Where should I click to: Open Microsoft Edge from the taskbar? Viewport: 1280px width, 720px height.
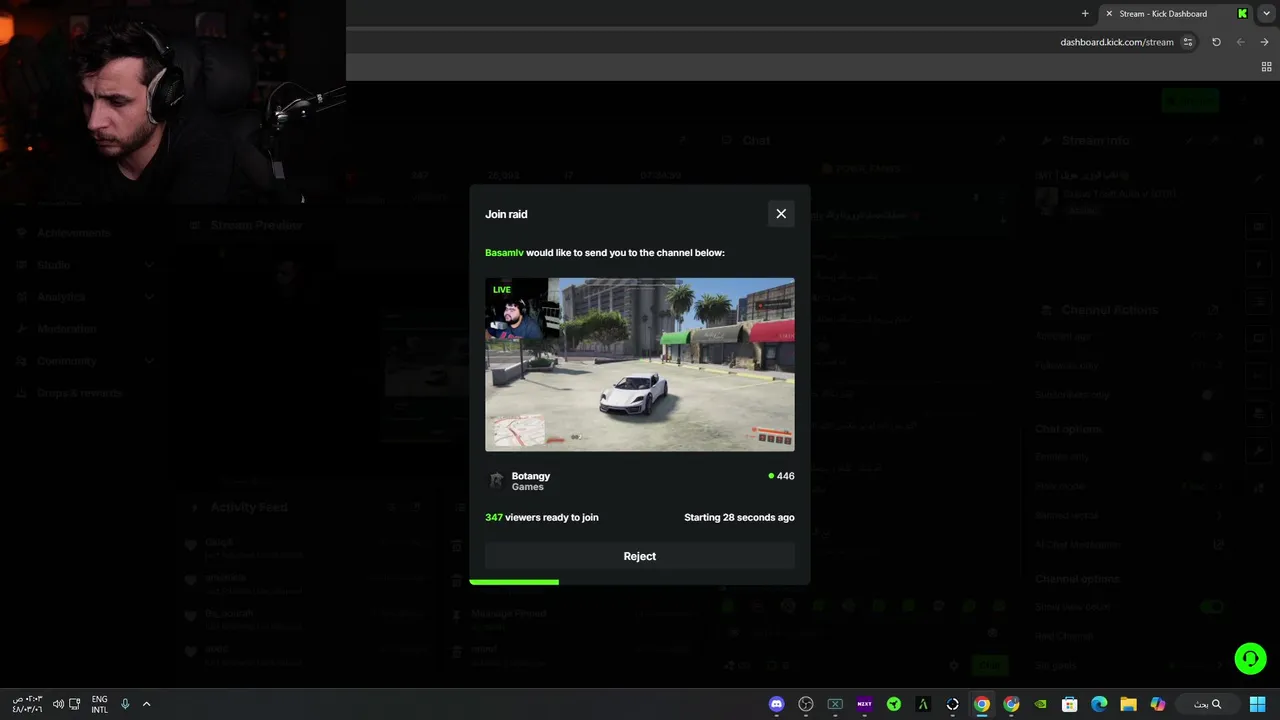click(x=1099, y=704)
